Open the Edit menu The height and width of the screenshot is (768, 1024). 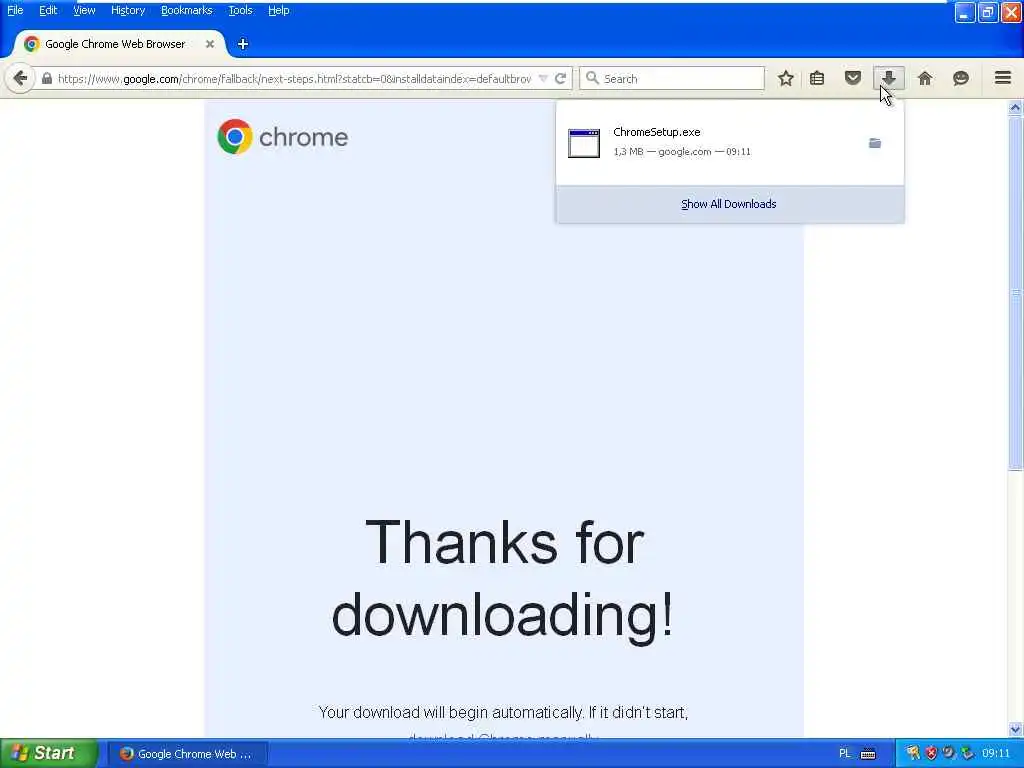point(48,10)
